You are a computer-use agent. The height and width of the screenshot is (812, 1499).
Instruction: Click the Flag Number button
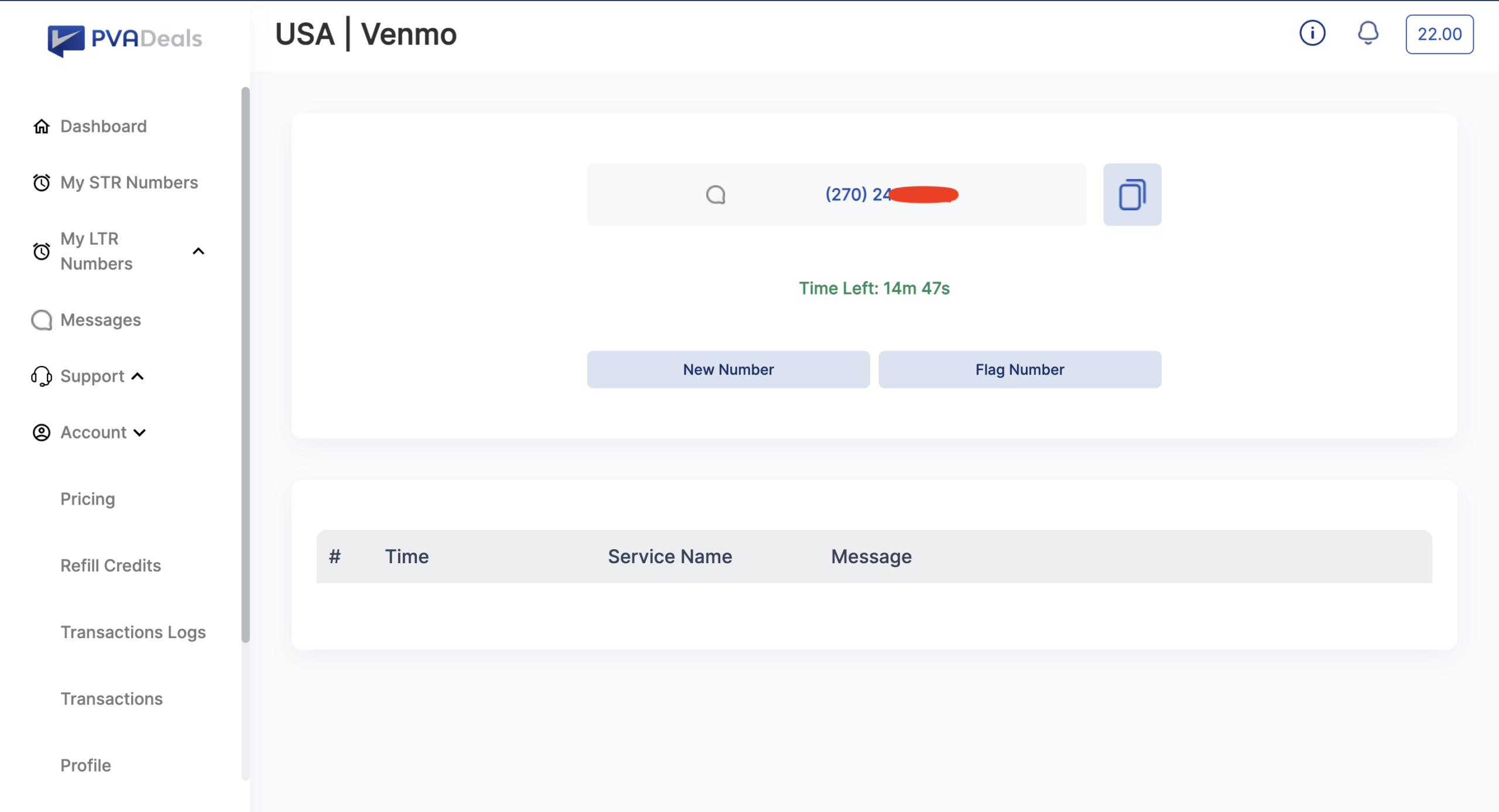click(x=1019, y=369)
